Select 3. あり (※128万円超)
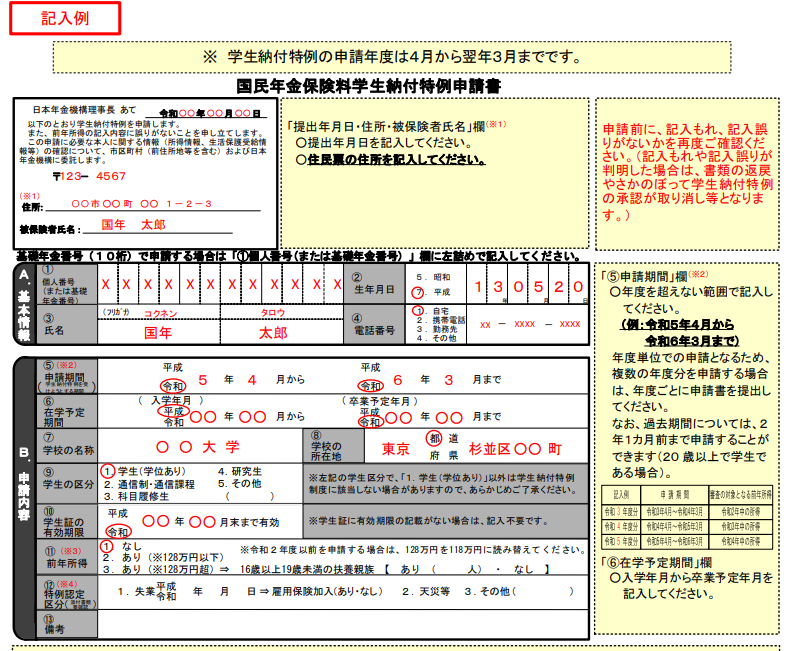This screenshot has width=787, height=651. click(158, 569)
